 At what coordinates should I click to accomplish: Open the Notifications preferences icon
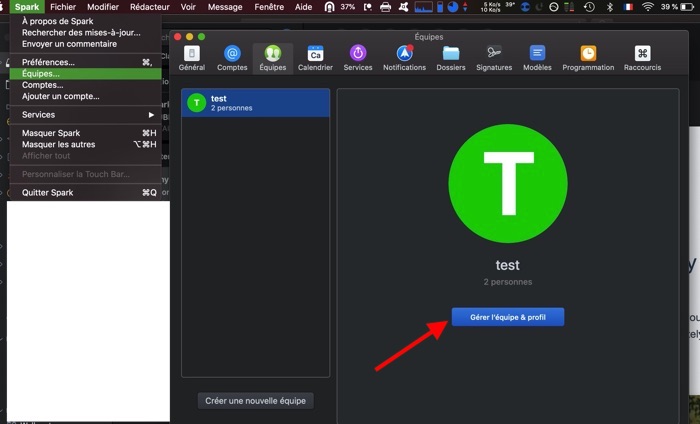pos(404,58)
